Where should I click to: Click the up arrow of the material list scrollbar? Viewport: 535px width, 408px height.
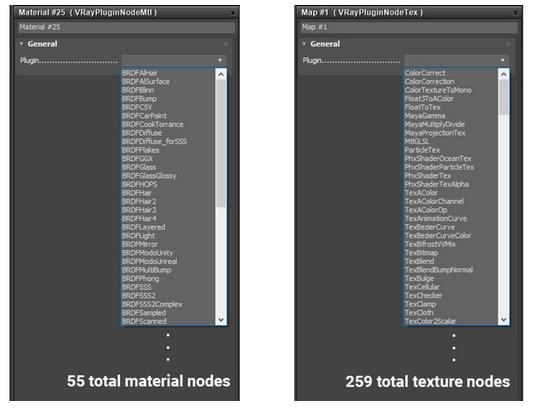[x=221, y=74]
